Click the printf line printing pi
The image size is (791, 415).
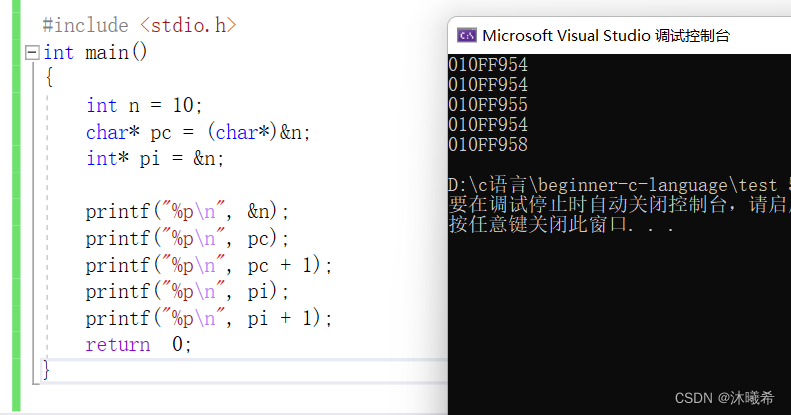(x=187, y=291)
